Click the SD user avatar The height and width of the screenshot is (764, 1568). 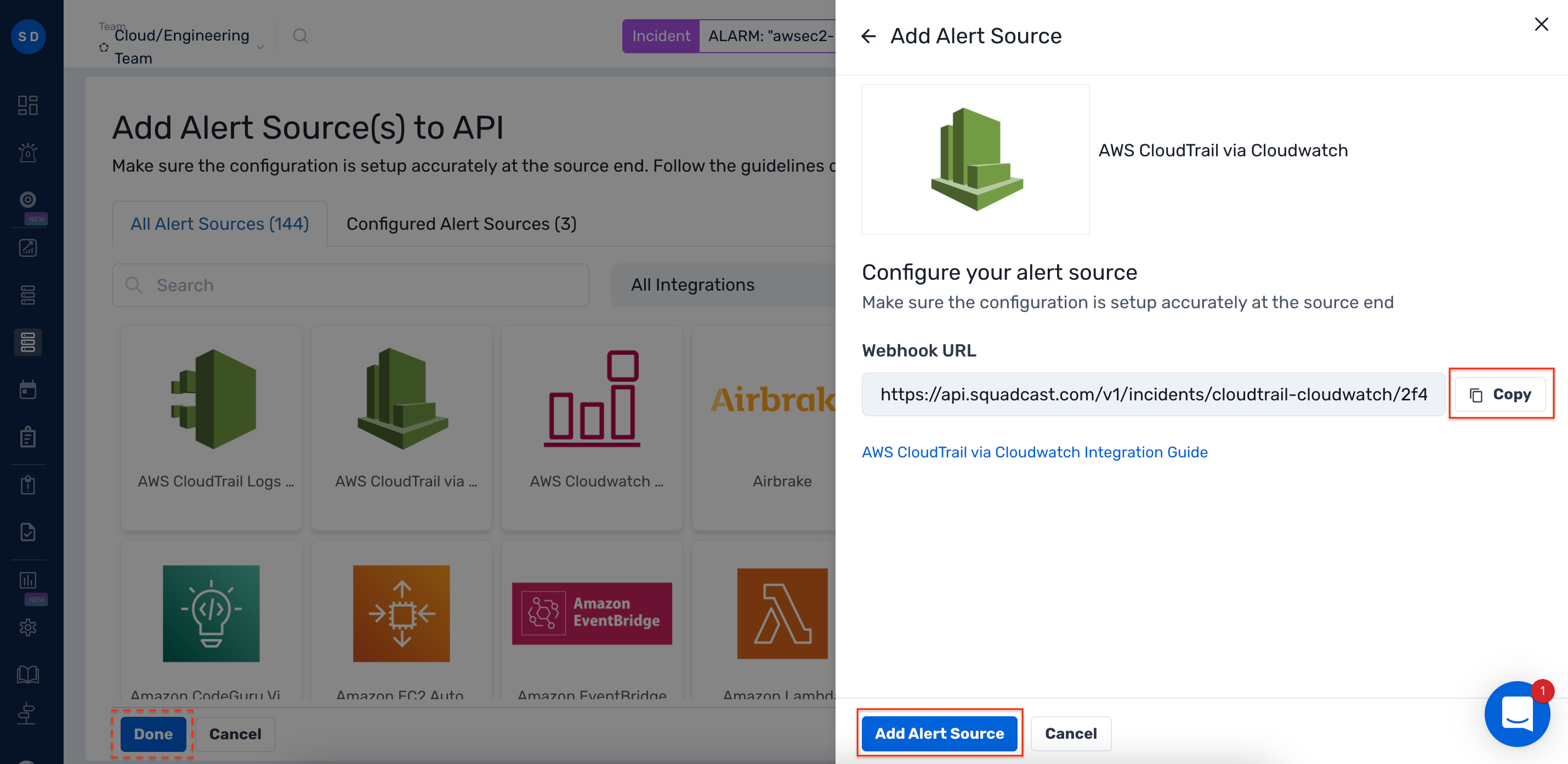point(28,37)
